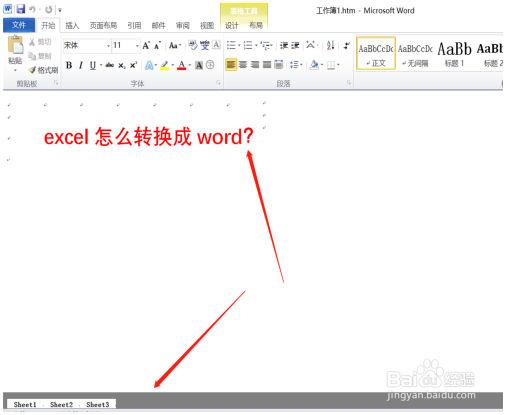Click the Copy (复制) button

pyautogui.click(x=40, y=56)
